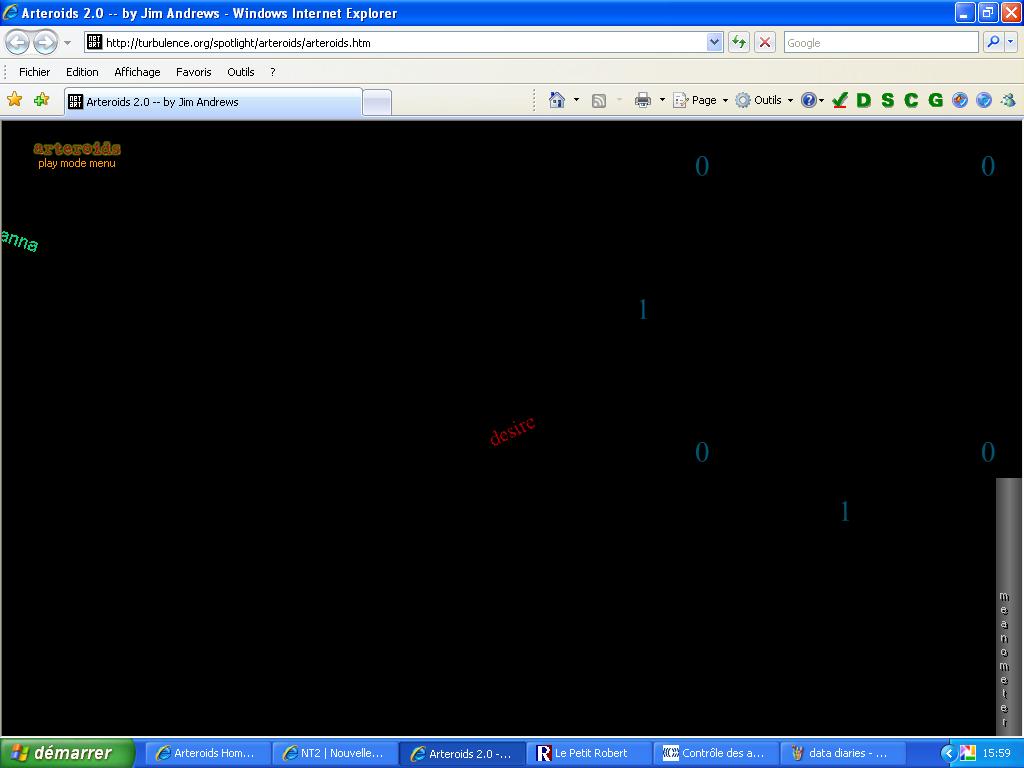Open the démarrer Start button
This screenshot has width=1024, height=768.
pyautogui.click(x=67, y=753)
